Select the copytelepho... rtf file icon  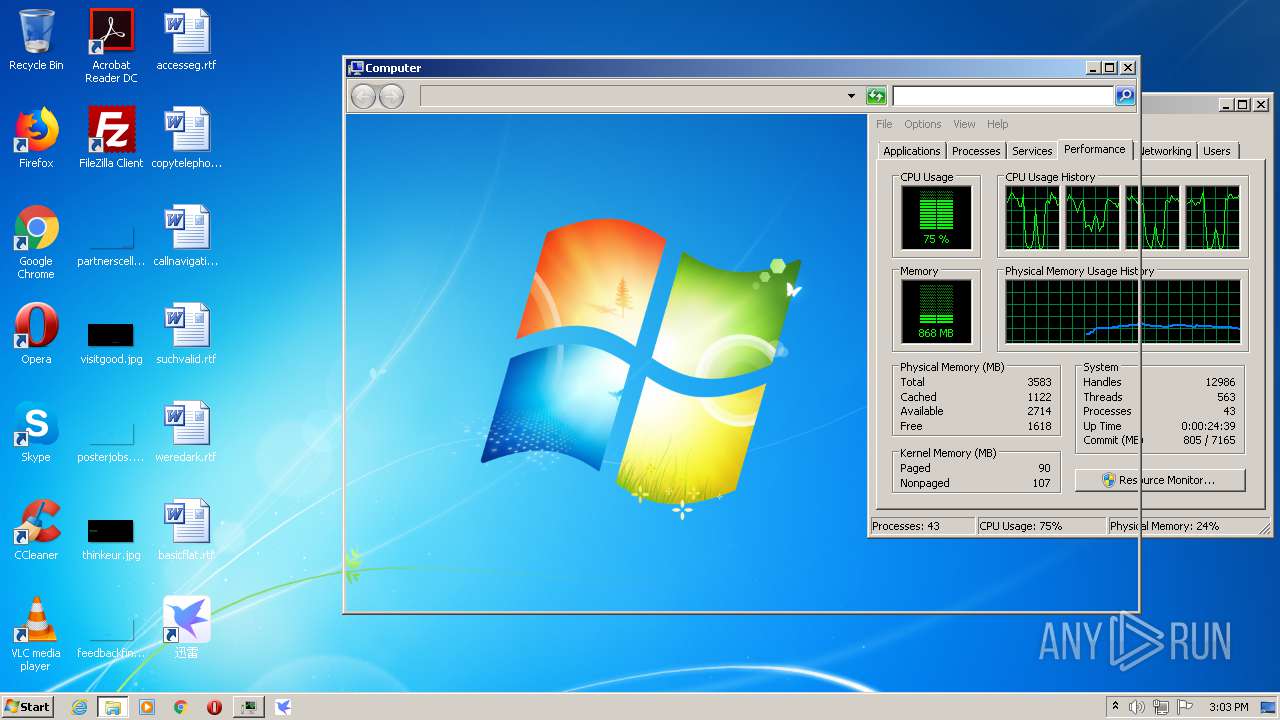point(186,138)
